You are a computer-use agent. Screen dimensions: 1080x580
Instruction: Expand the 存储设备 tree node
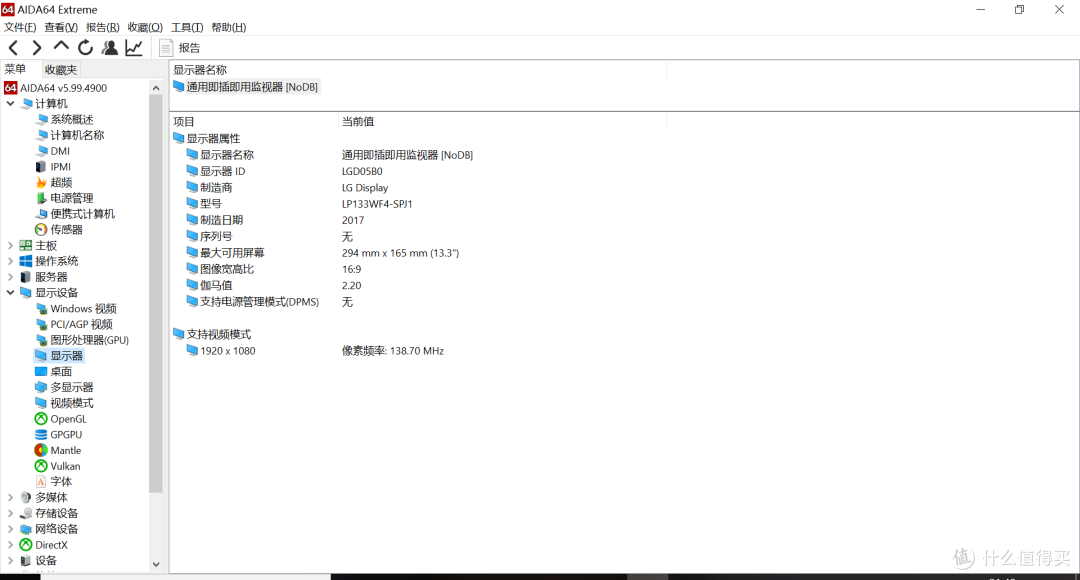point(10,513)
